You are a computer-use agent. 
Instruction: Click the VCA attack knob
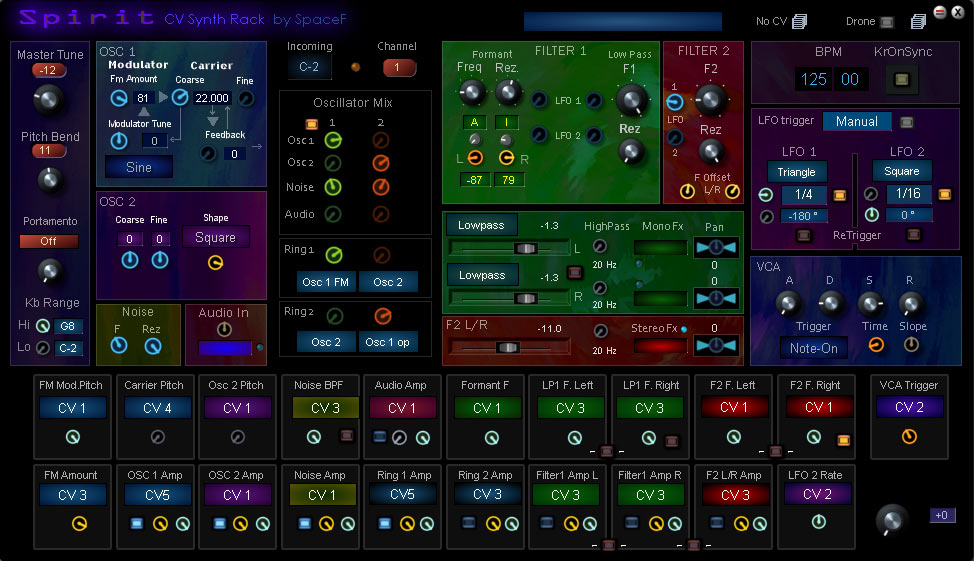tap(789, 303)
